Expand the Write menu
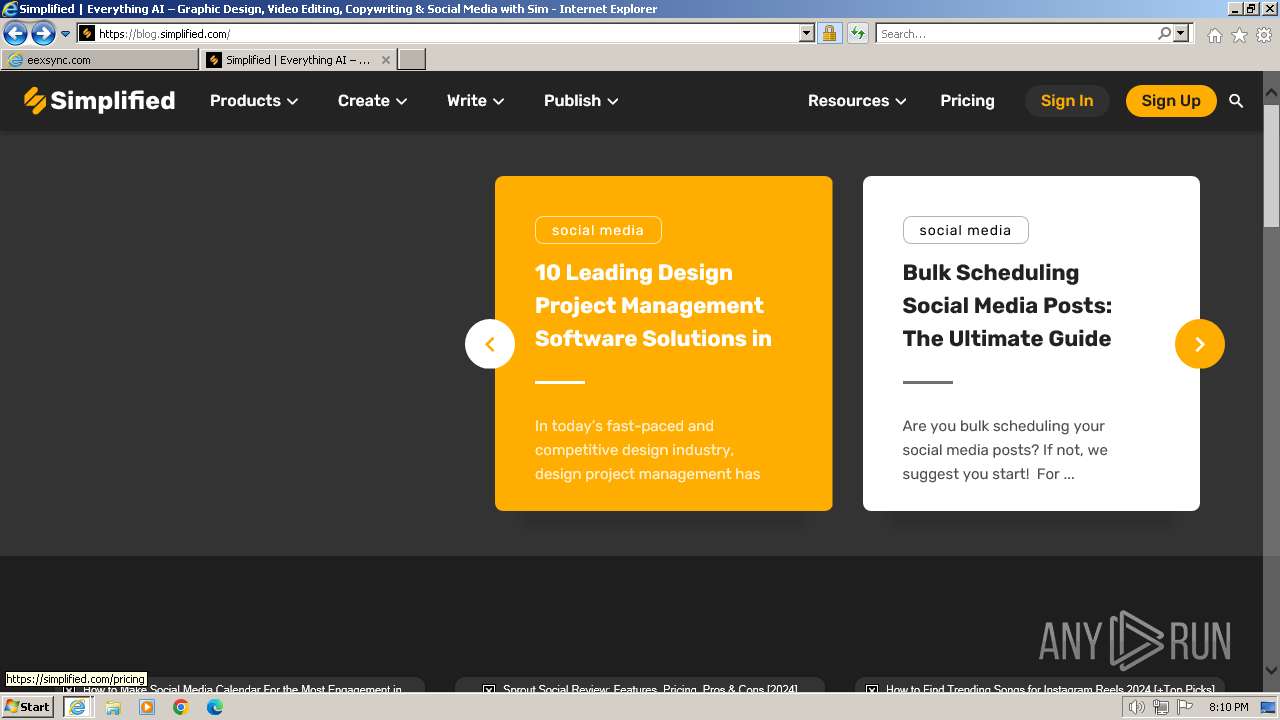Viewport: 1280px width, 720px height. [x=475, y=101]
